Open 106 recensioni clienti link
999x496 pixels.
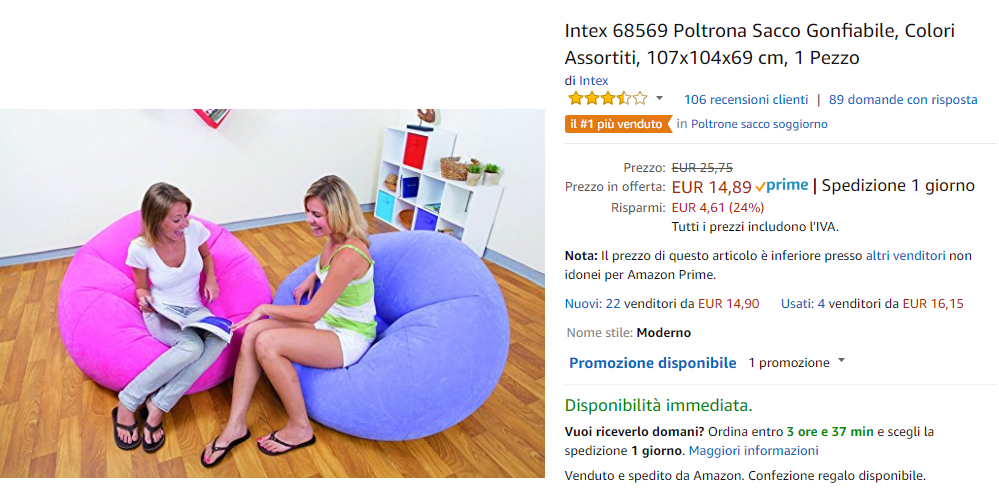tap(745, 99)
